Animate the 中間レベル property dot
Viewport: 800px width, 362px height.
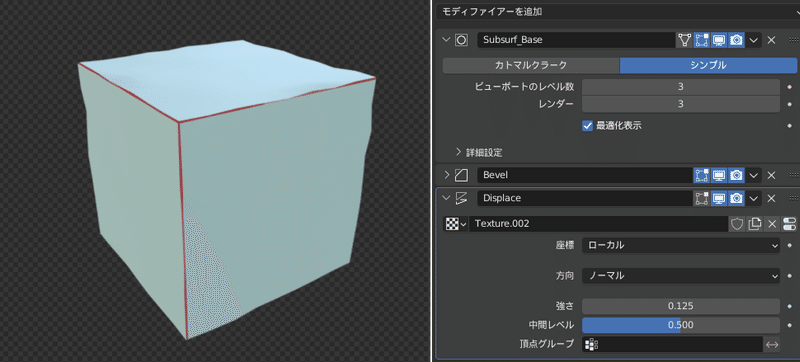click(790, 325)
